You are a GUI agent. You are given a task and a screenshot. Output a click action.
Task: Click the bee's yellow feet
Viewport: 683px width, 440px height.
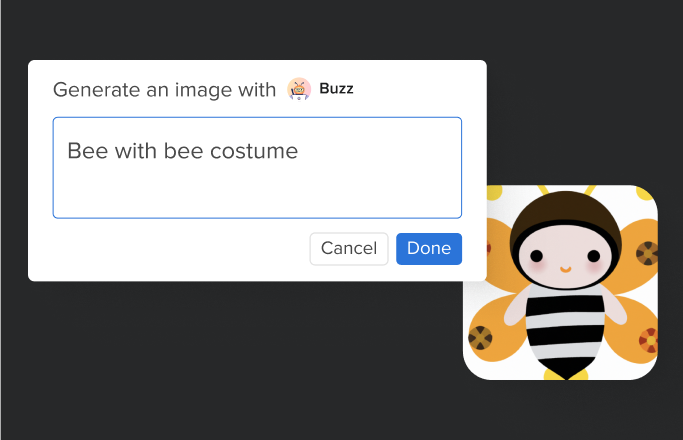(x=565, y=375)
